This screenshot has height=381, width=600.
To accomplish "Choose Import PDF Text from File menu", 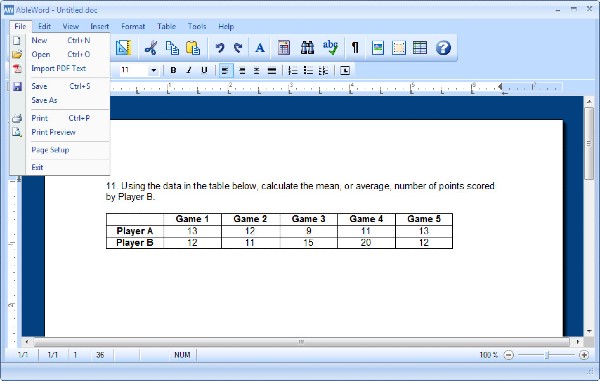I will (x=59, y=68).
